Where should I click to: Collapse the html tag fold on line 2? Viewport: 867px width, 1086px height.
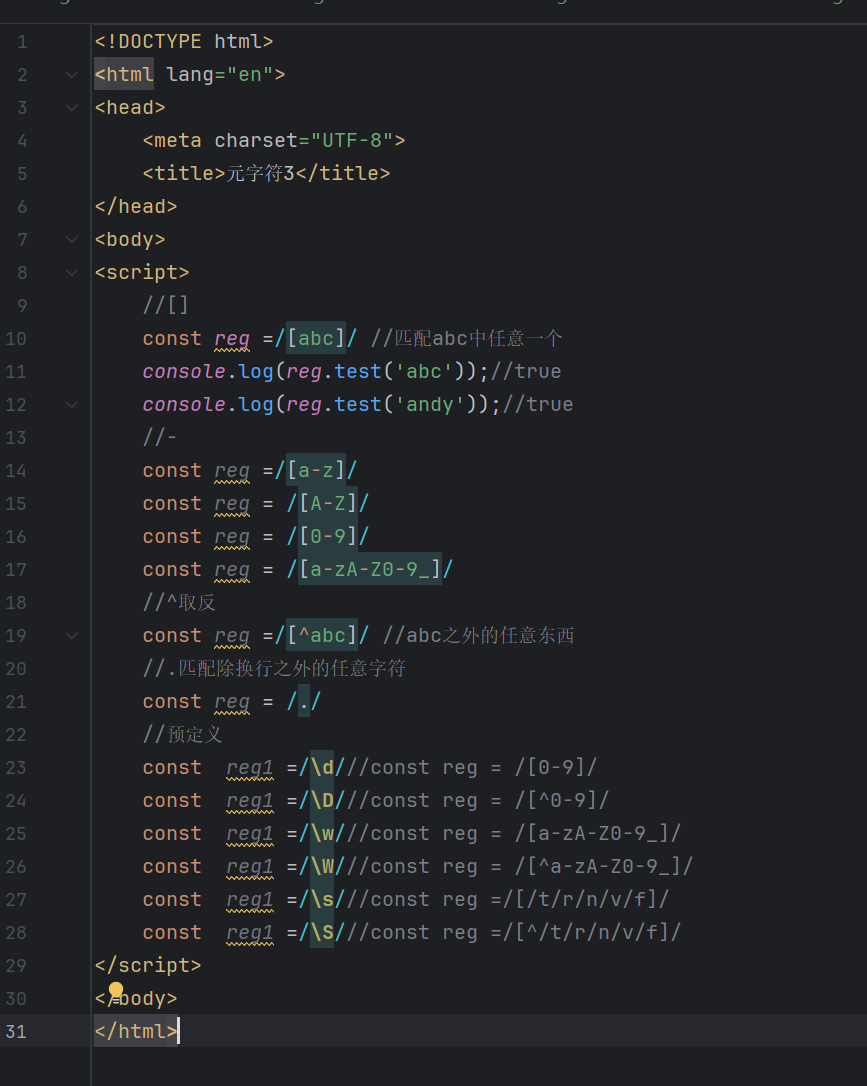[x=71, y=75]
